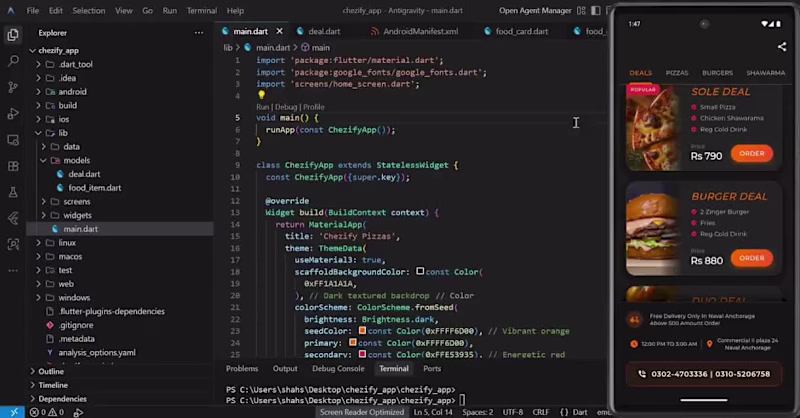Click the location pin icon in emulator
The image size is (800, 418).
click(709, 344)
